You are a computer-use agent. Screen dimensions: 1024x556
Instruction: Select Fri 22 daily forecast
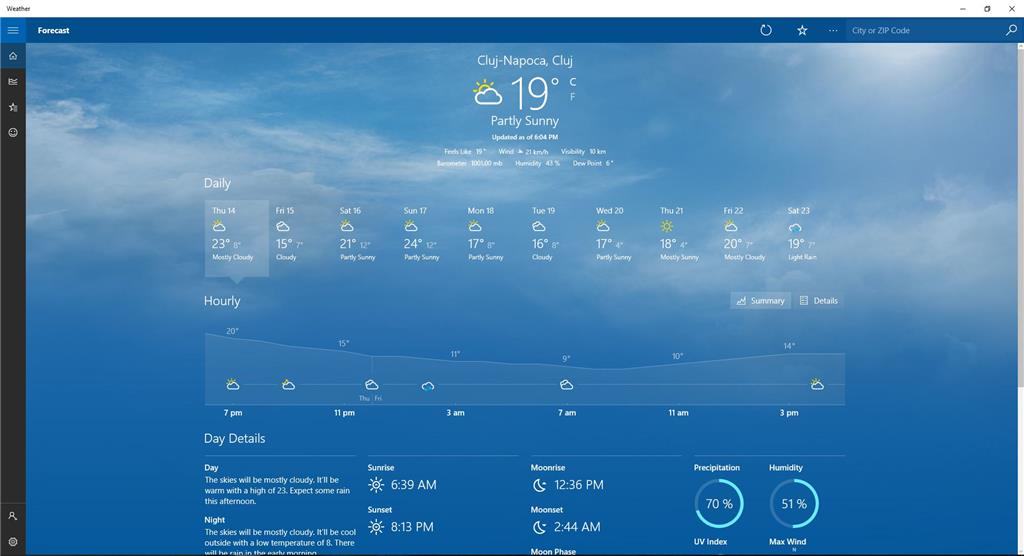coord(748,238)
